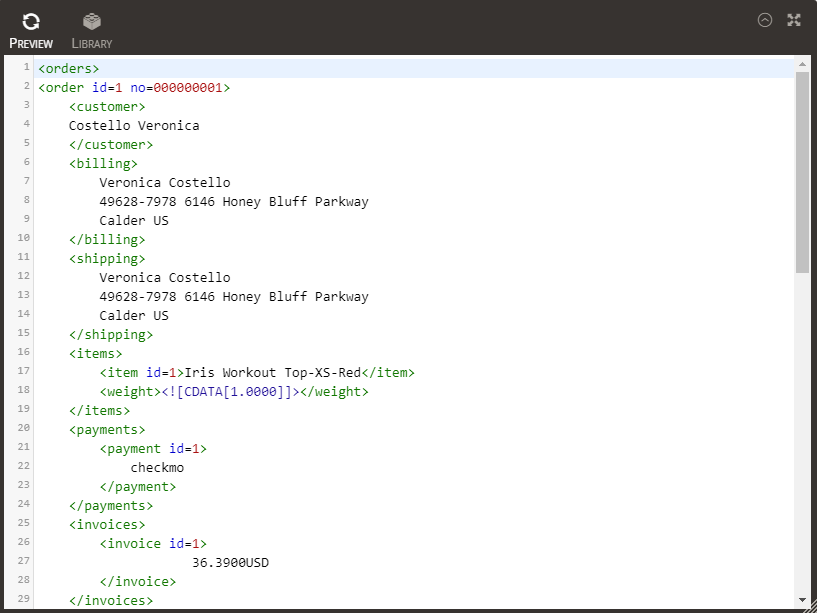Image resolution: width=817 pixels, height=613 pixels.
Task: Click Calder US on line 14
Action: pyautogui.click(x=134, y=315)
